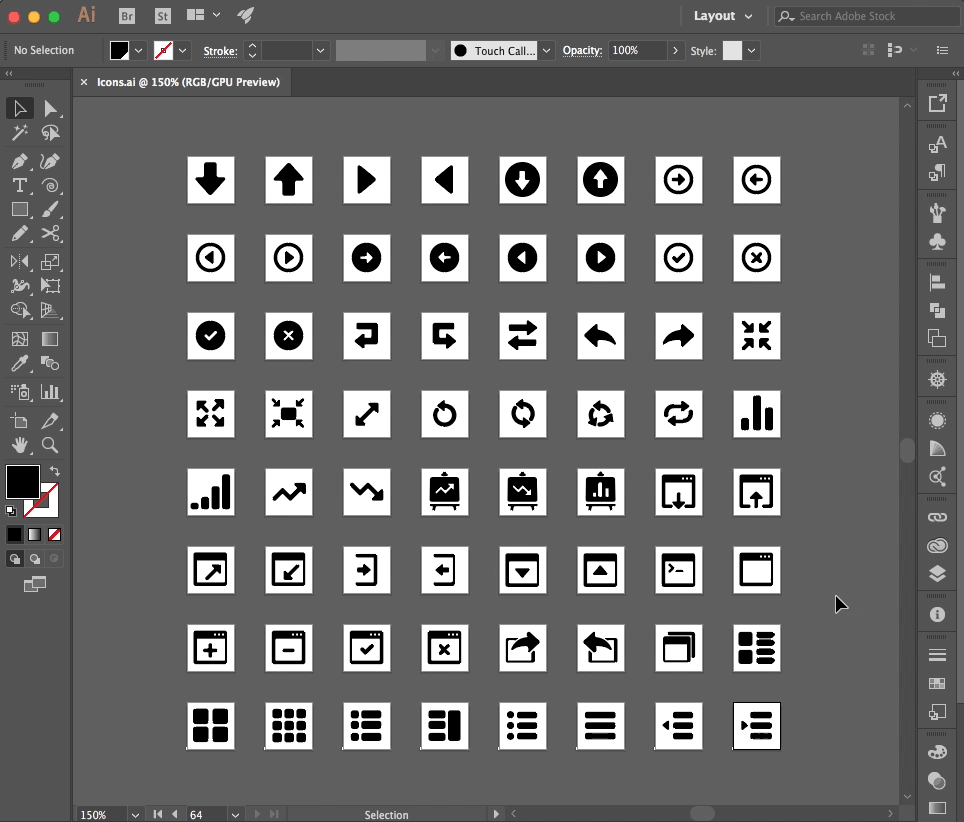Viewport: 964px width, 822px height.
Task: Select the Rectangle tool
Action: coord(19,210)
